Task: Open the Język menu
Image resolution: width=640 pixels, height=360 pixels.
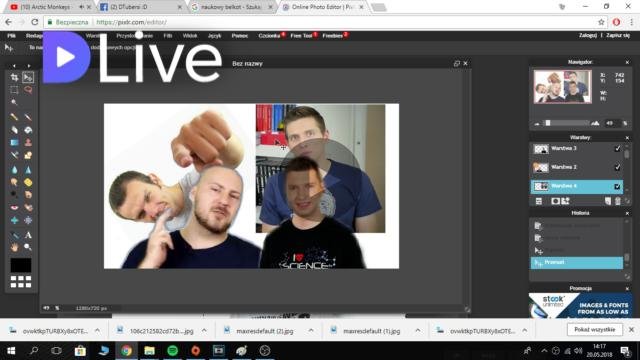Action: (214, 36)
